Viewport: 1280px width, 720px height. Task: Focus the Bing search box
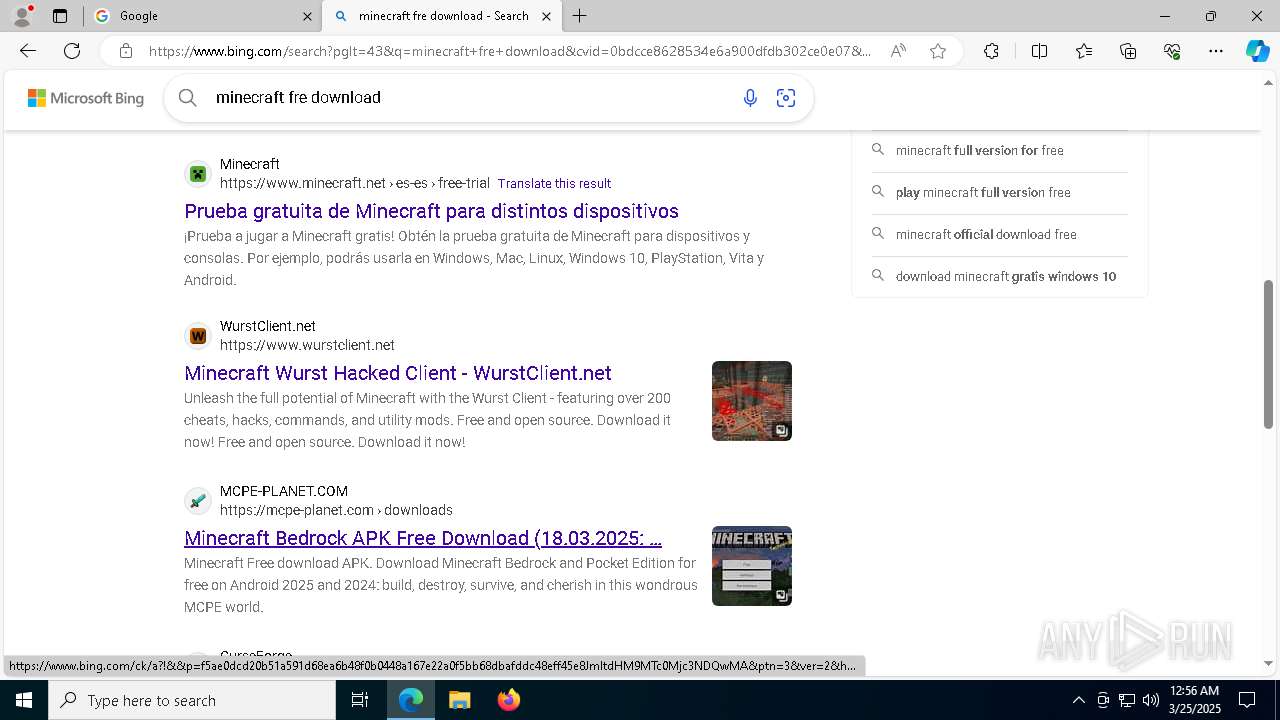tap(470, 98)
